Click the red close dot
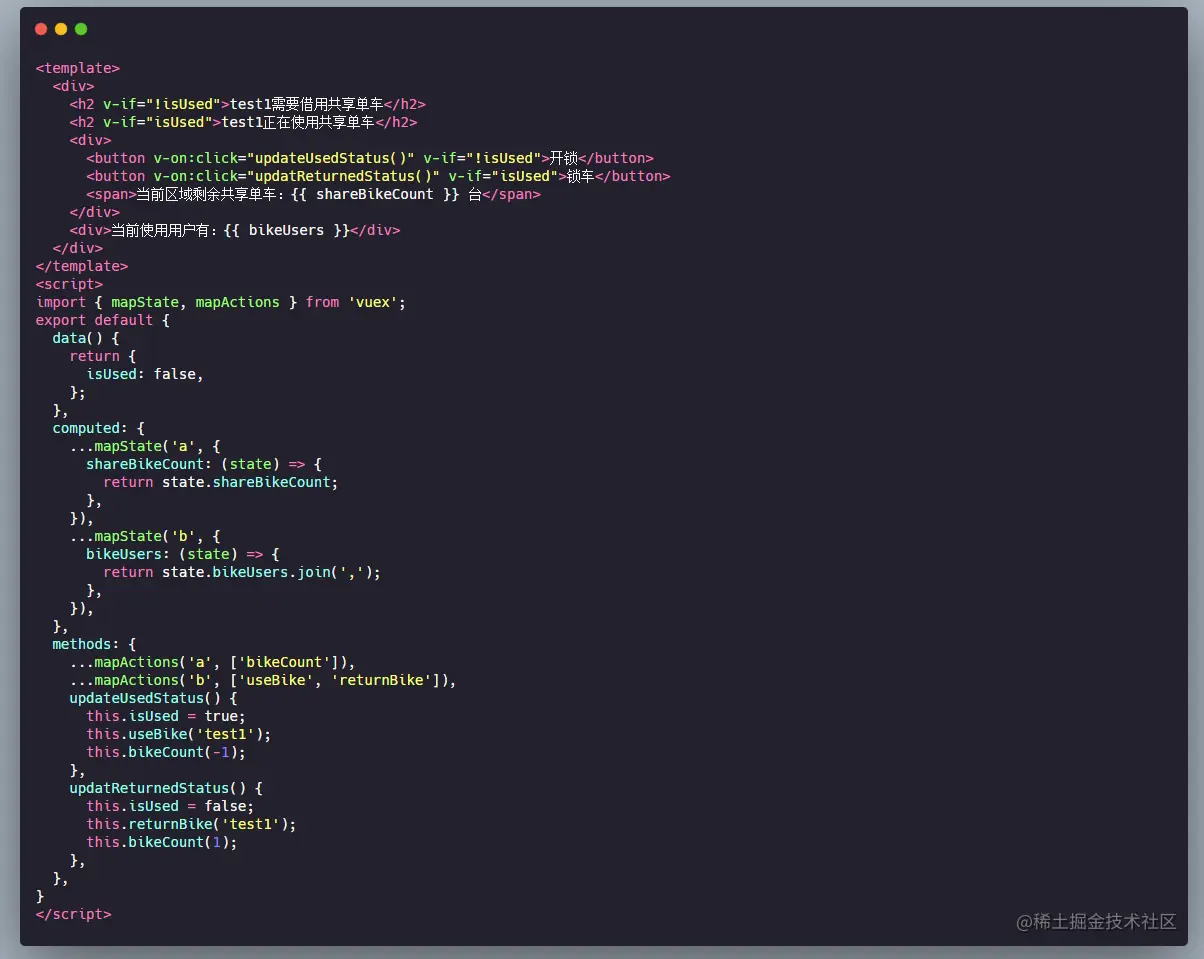Viewport: 1204px width, 959px height. coord(41,29)
